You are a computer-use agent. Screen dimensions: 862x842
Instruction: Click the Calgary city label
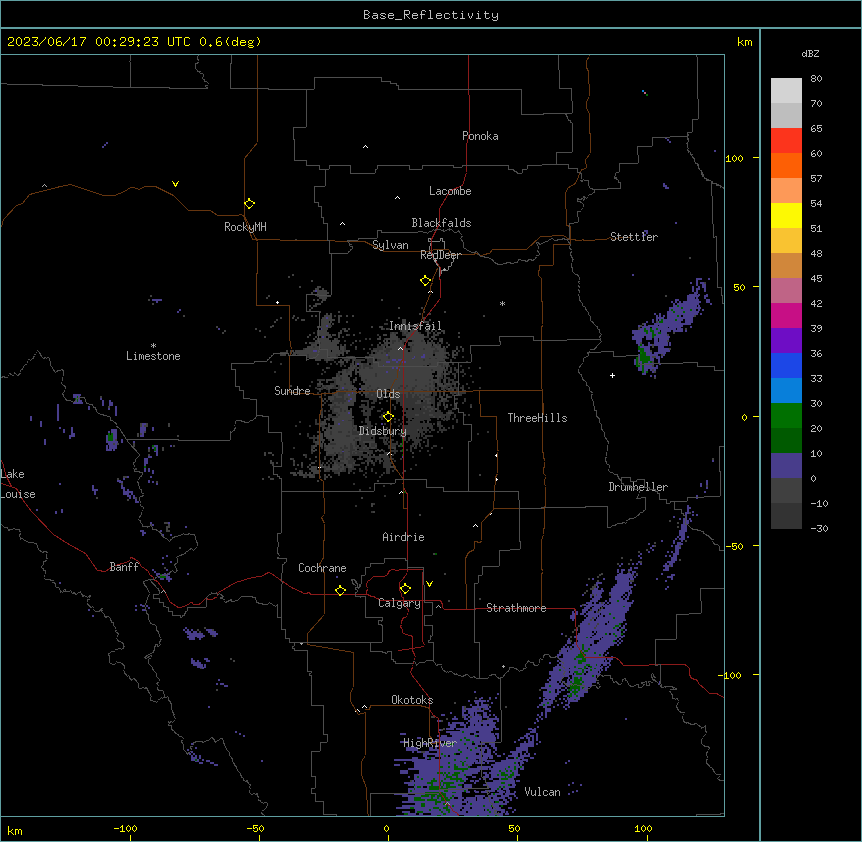399,603
